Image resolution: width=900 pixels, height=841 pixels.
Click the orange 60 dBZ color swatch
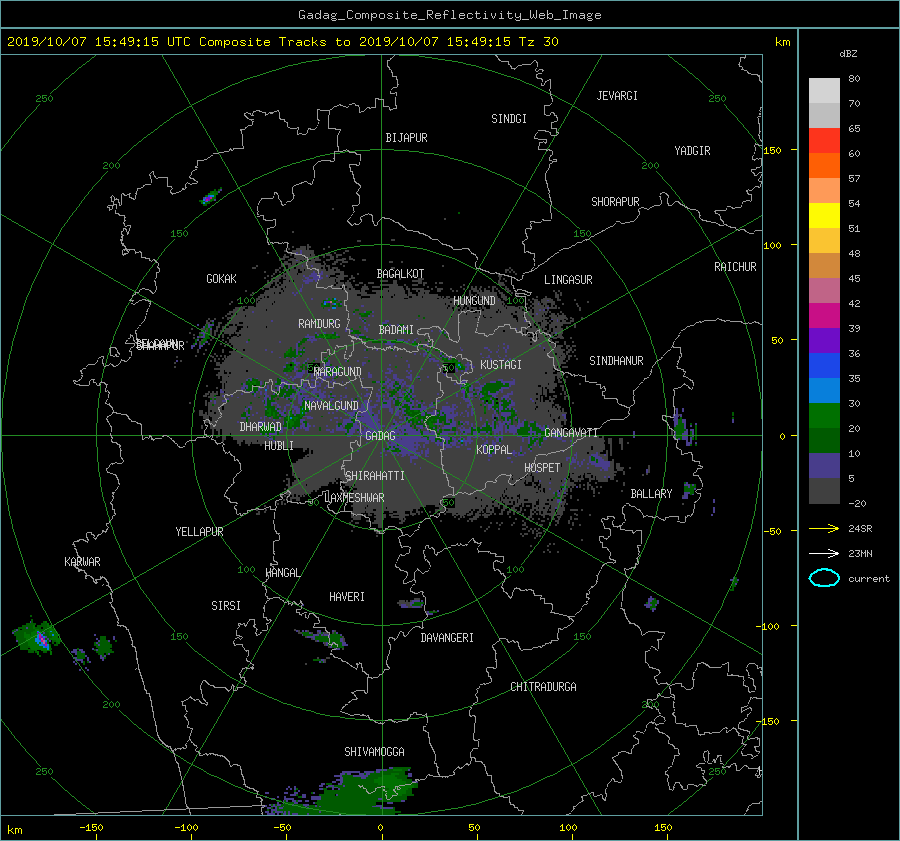pos(824,166)
